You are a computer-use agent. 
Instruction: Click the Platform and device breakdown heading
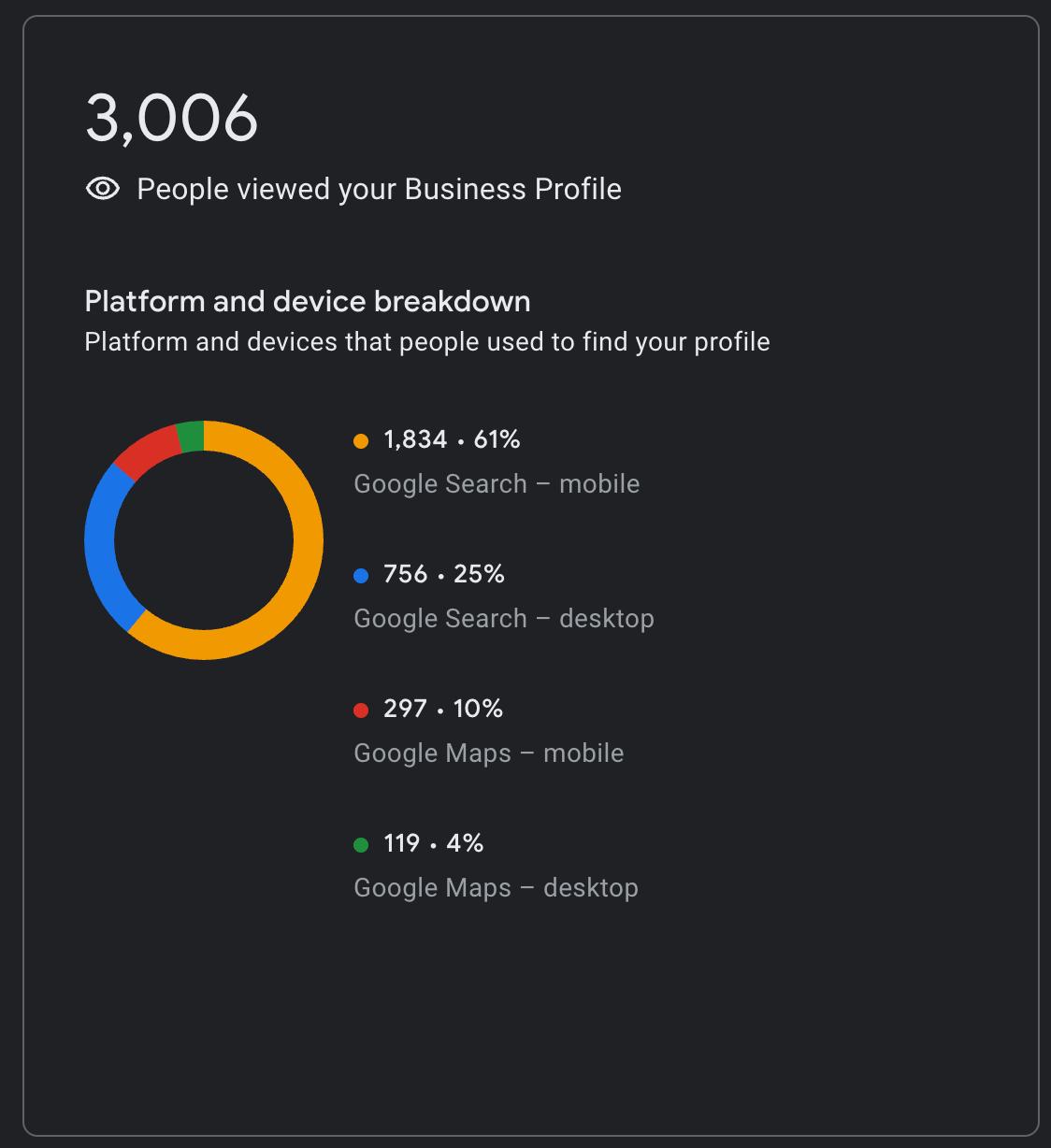click(x=308, y=301)
